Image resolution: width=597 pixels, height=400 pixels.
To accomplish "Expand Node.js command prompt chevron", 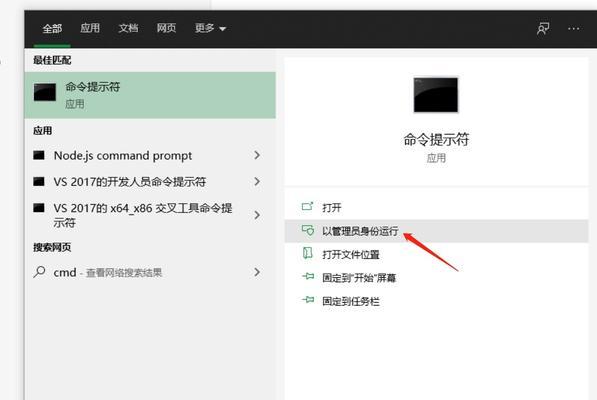I will pyautogui.click(x=257, y=155).
